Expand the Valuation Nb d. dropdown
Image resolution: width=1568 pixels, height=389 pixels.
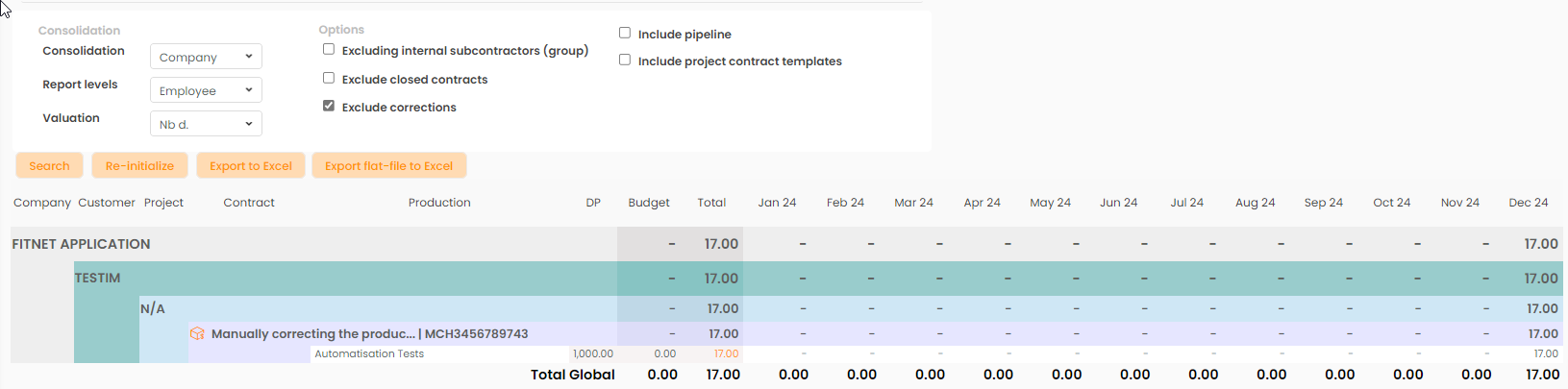point(206,124)
